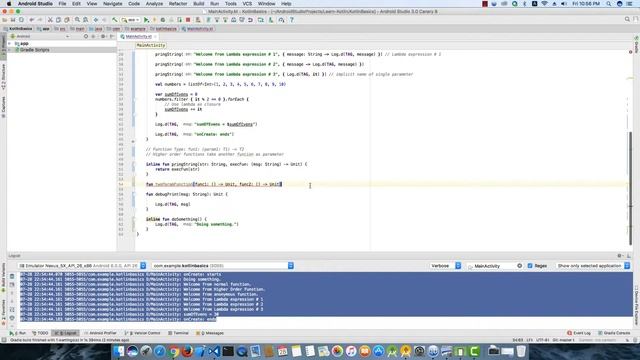Click the project panel gear settings icon
The height and width of the screenshot is (360, 640).
(x=103, y=36)
